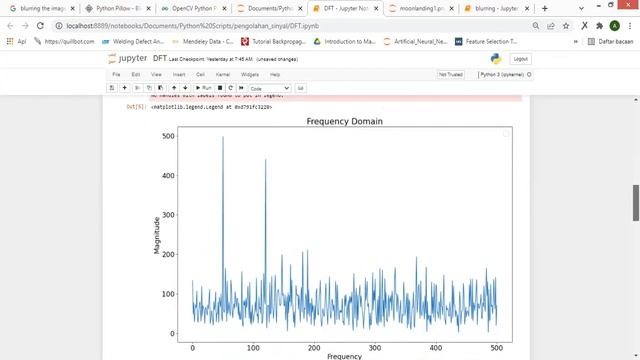Open the Introduction to Ma... bookmark
640x360 pixels.
point(345,41)
